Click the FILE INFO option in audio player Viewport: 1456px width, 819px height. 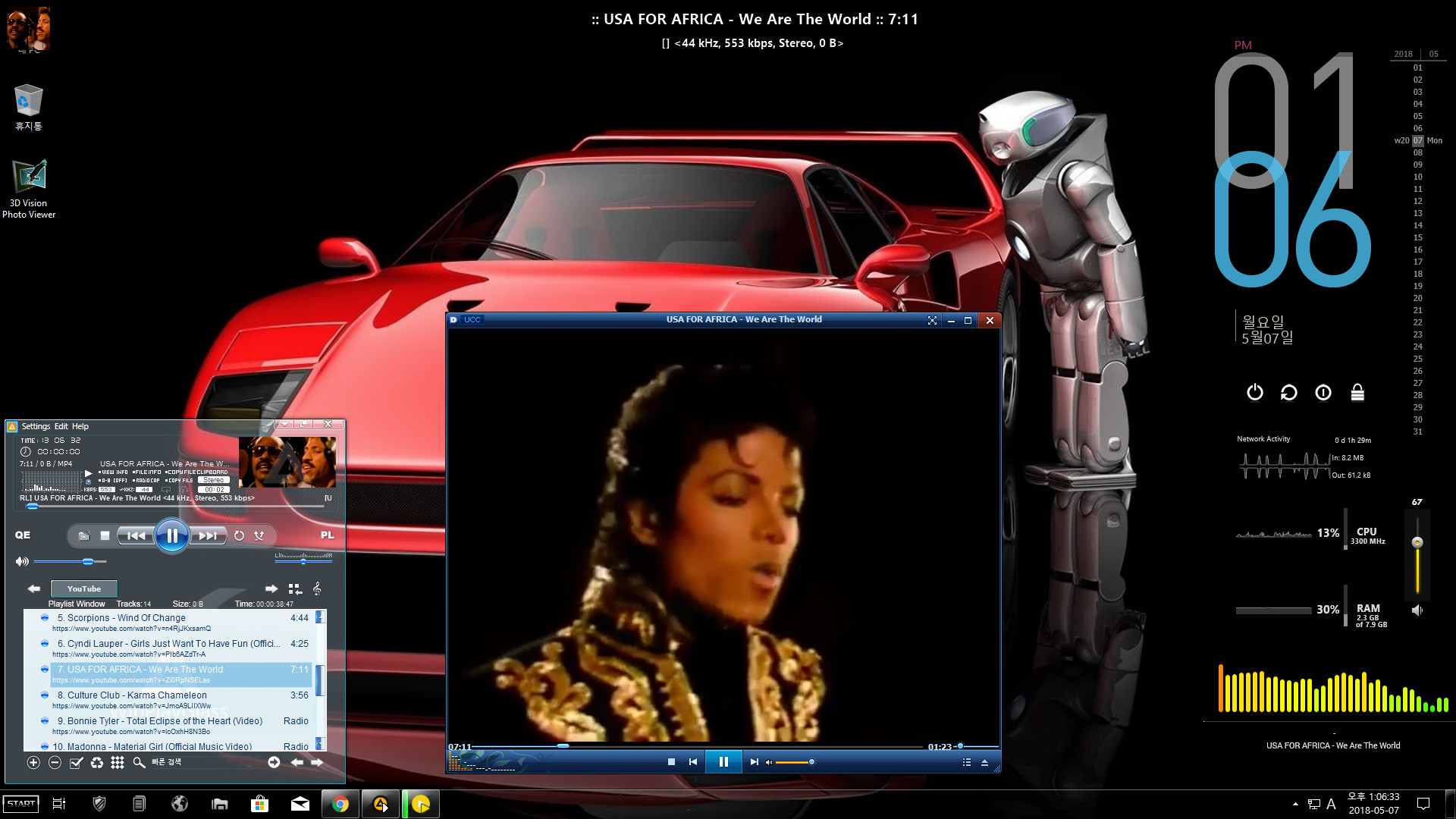(146, 472)
